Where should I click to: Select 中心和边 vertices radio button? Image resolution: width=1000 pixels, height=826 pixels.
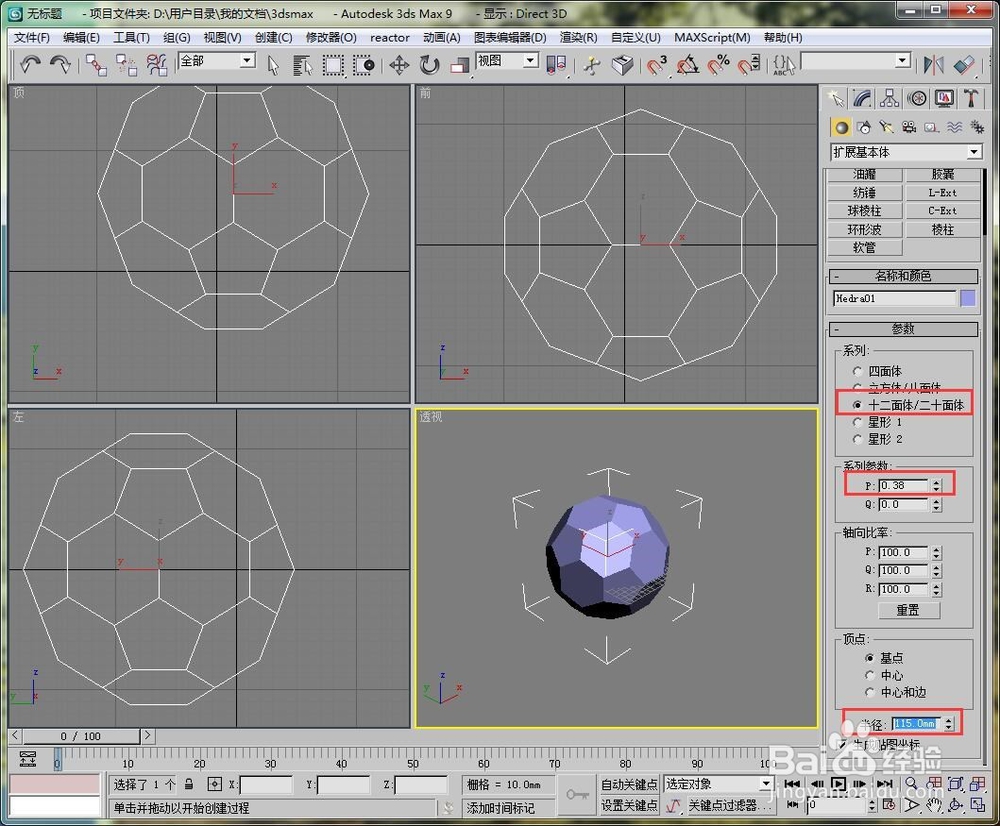[869, 693]
